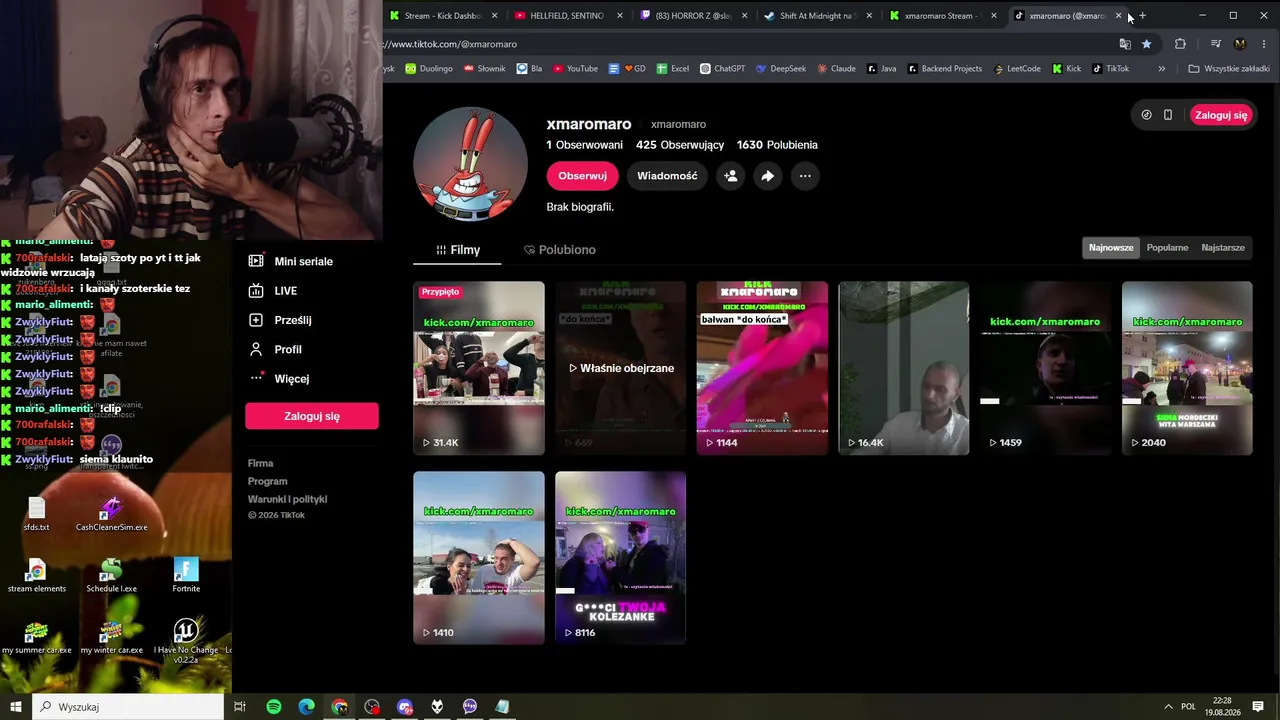Open the video with 1459 views

[1046, 368]
